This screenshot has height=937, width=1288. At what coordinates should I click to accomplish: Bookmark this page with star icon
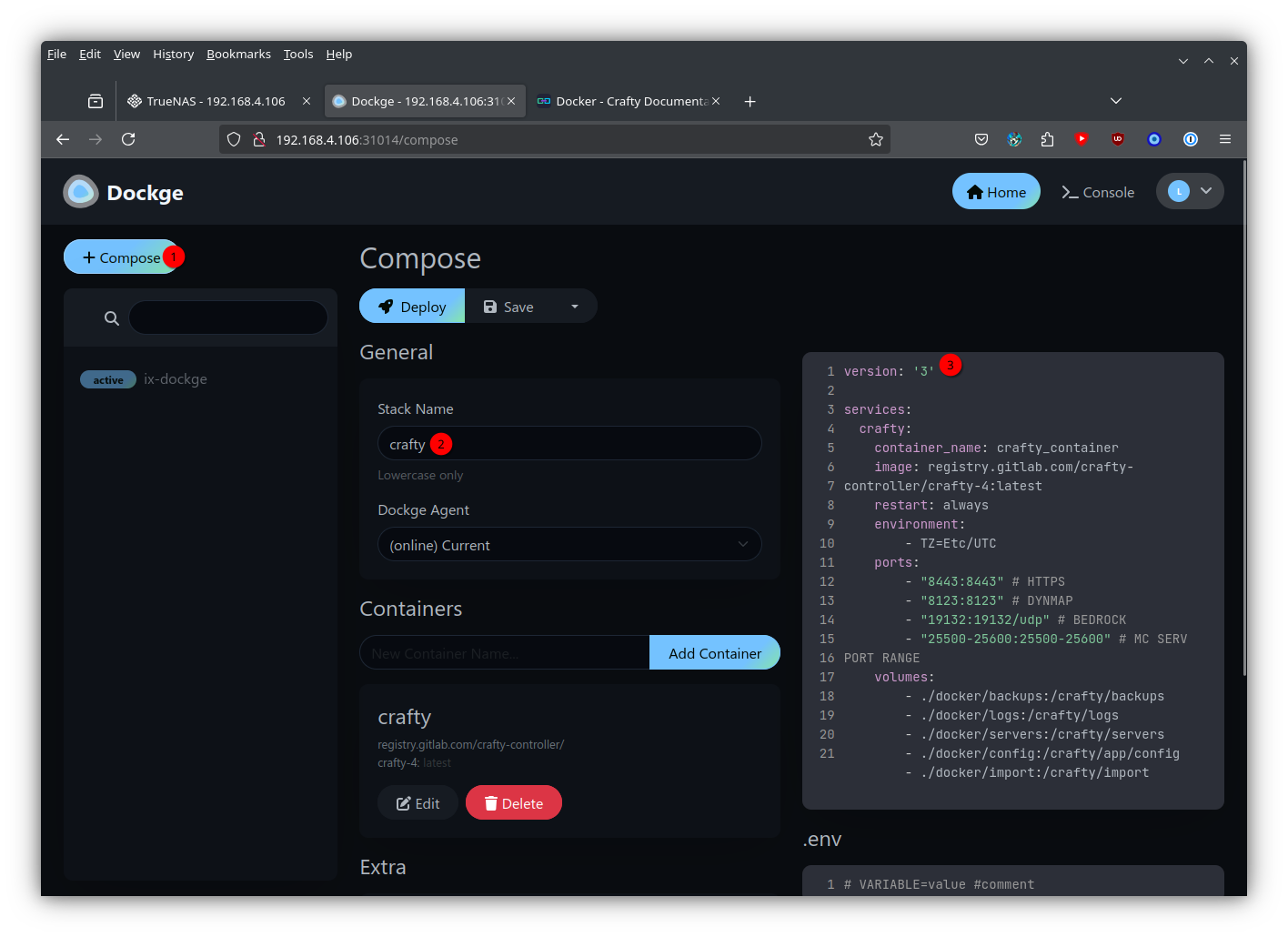coord(875,139)
